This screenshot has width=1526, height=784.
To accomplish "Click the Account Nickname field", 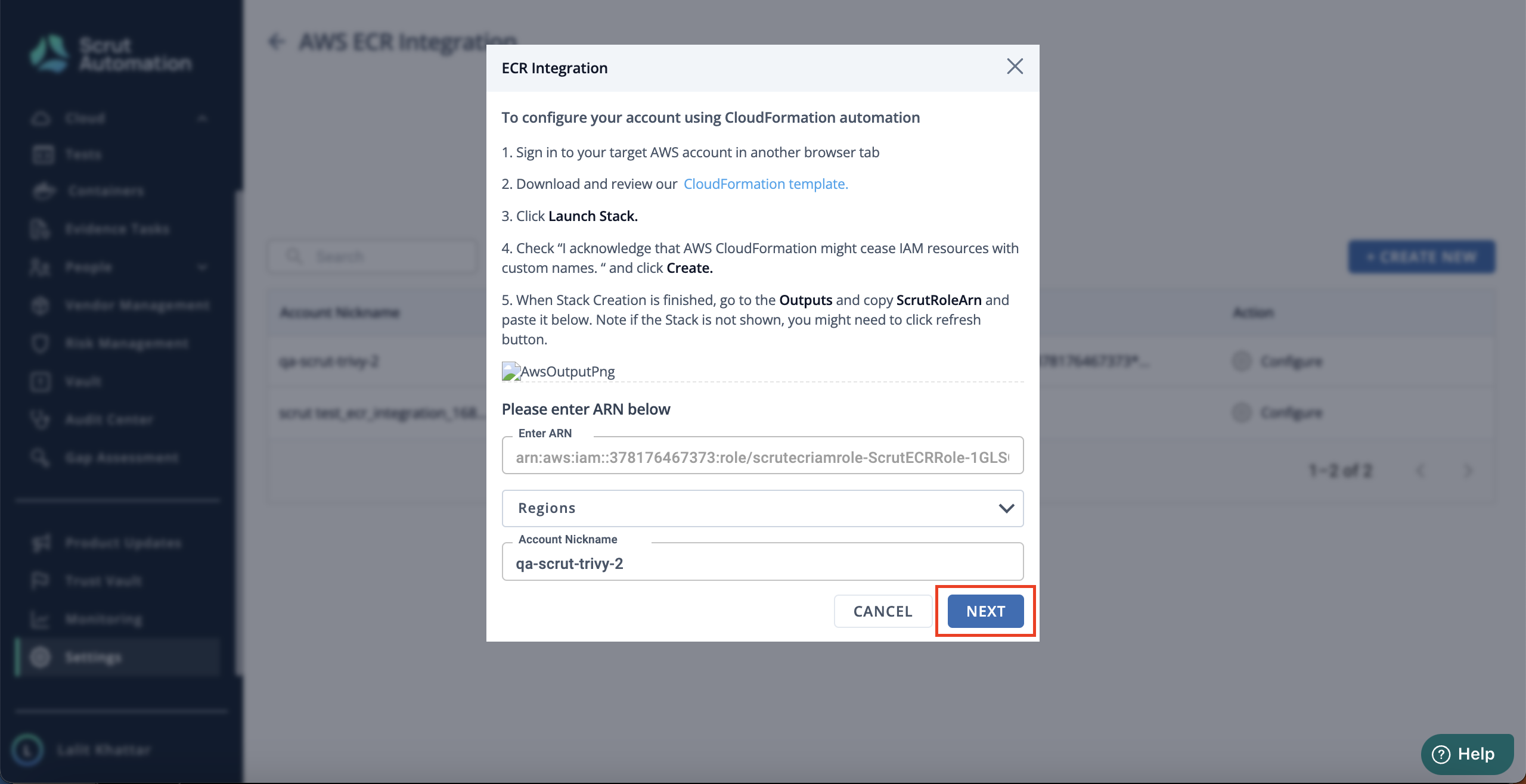I will coord(762,562).
